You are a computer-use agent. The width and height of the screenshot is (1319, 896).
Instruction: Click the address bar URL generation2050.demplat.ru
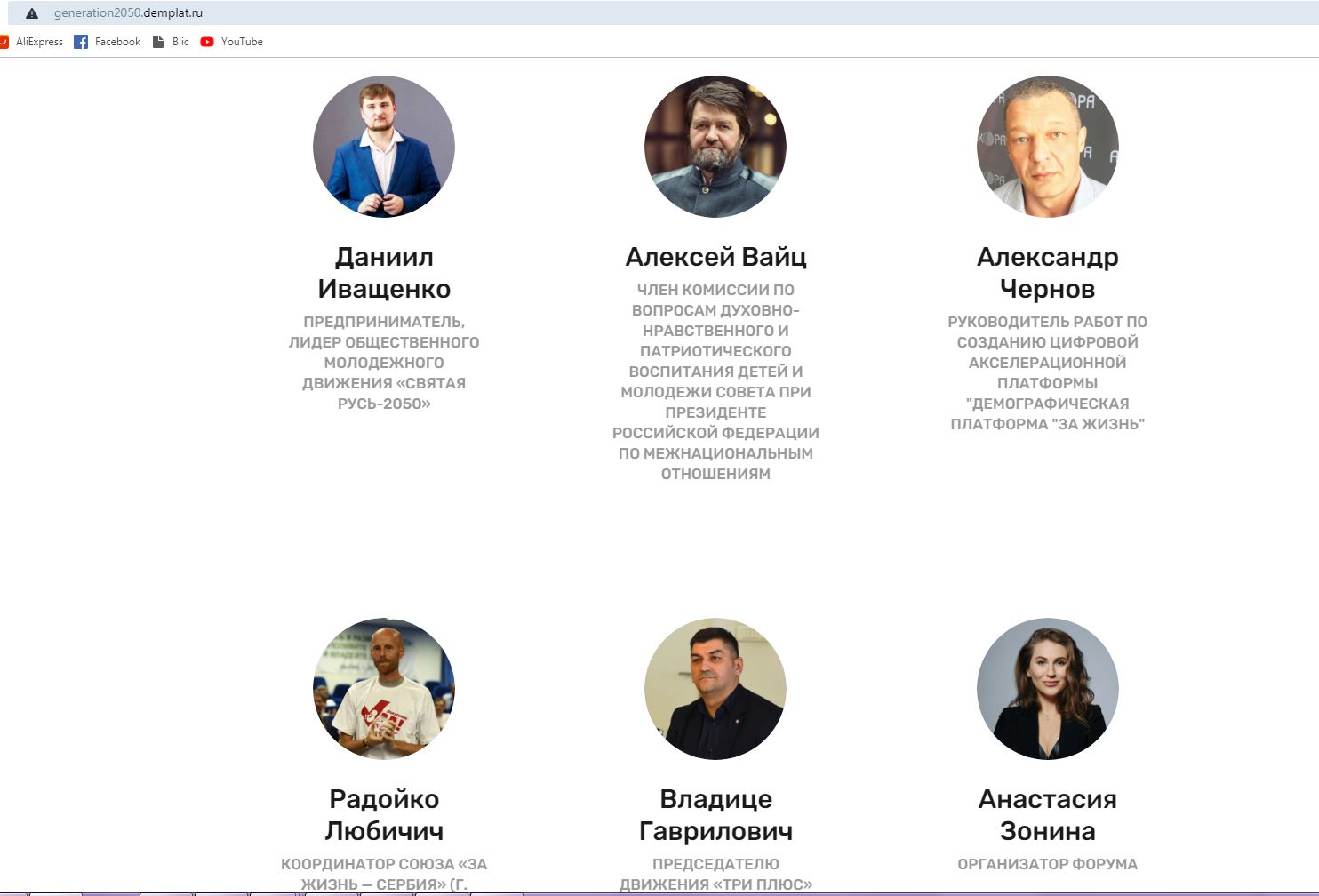point(128,13)
